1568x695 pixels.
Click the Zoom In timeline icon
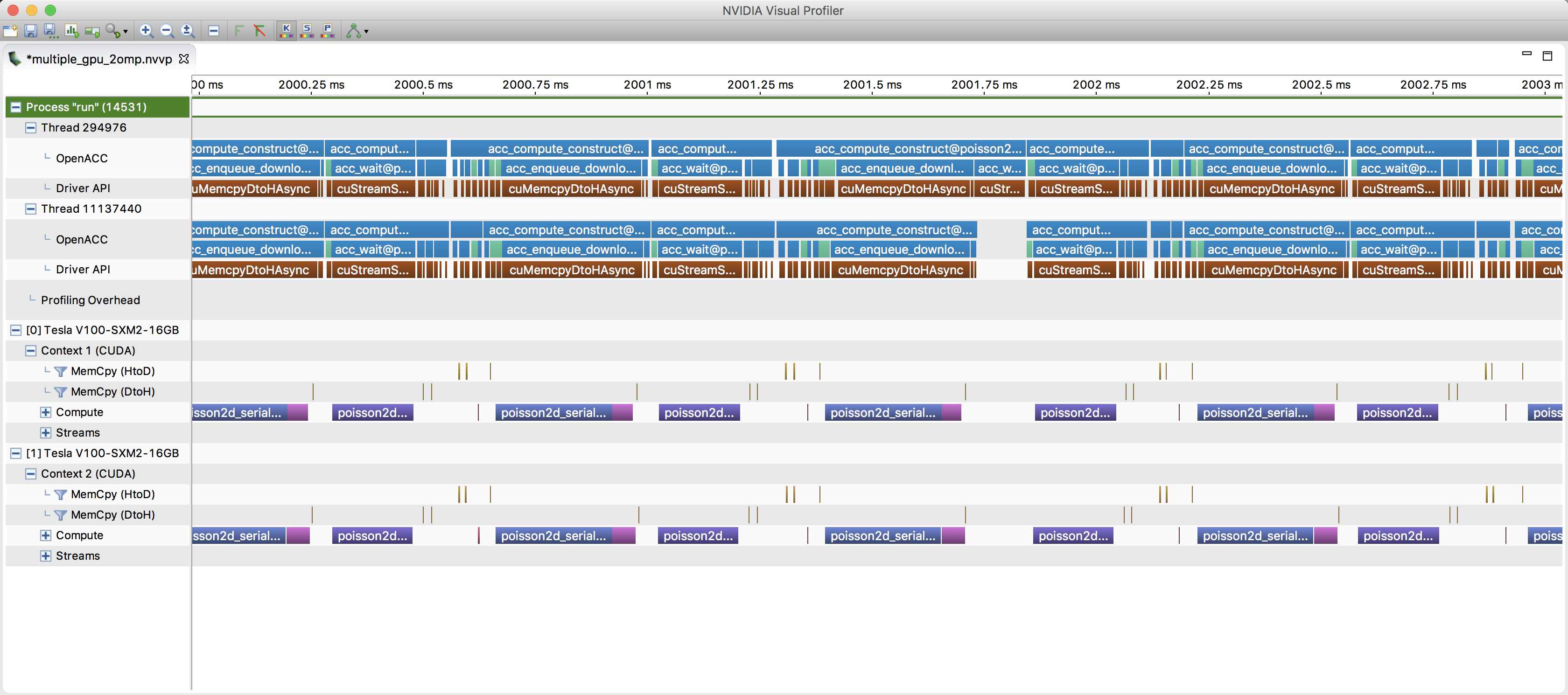(x=146, y=30)
